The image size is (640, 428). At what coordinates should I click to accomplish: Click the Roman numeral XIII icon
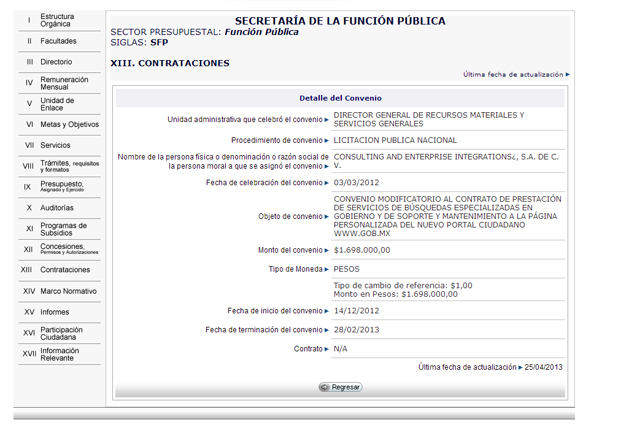pos(28,270)
